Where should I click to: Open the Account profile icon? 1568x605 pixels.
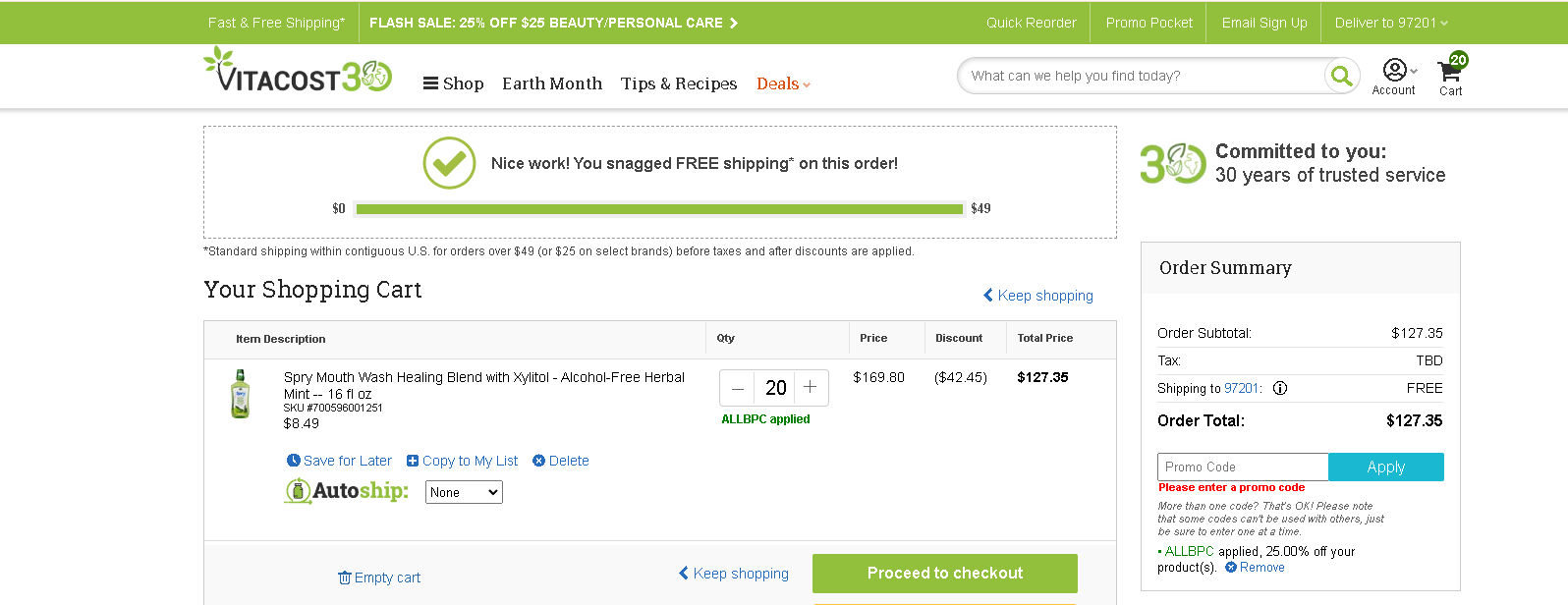click(1394, 70)
